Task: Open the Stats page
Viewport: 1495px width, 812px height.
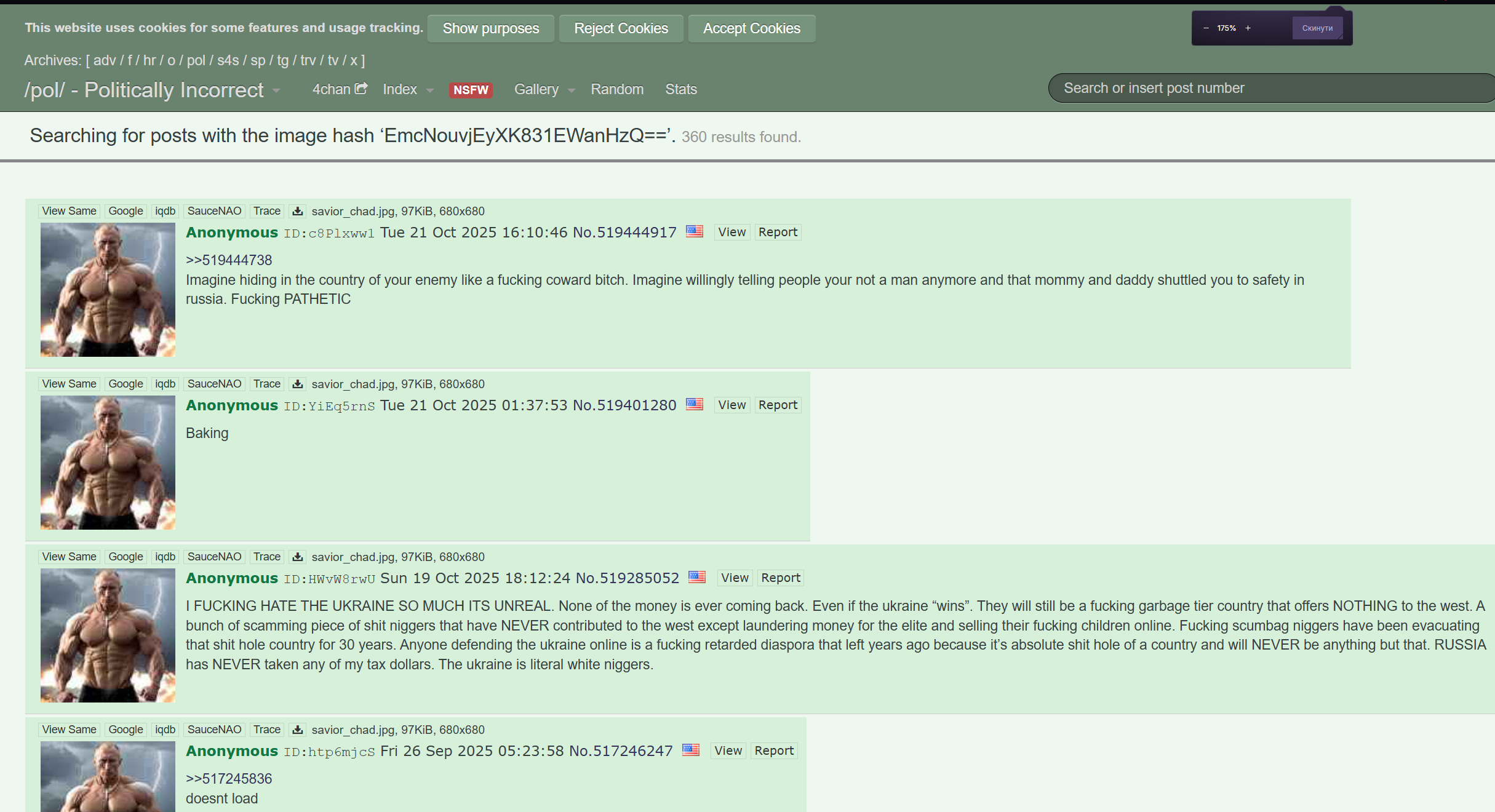Action: (681, 89)
